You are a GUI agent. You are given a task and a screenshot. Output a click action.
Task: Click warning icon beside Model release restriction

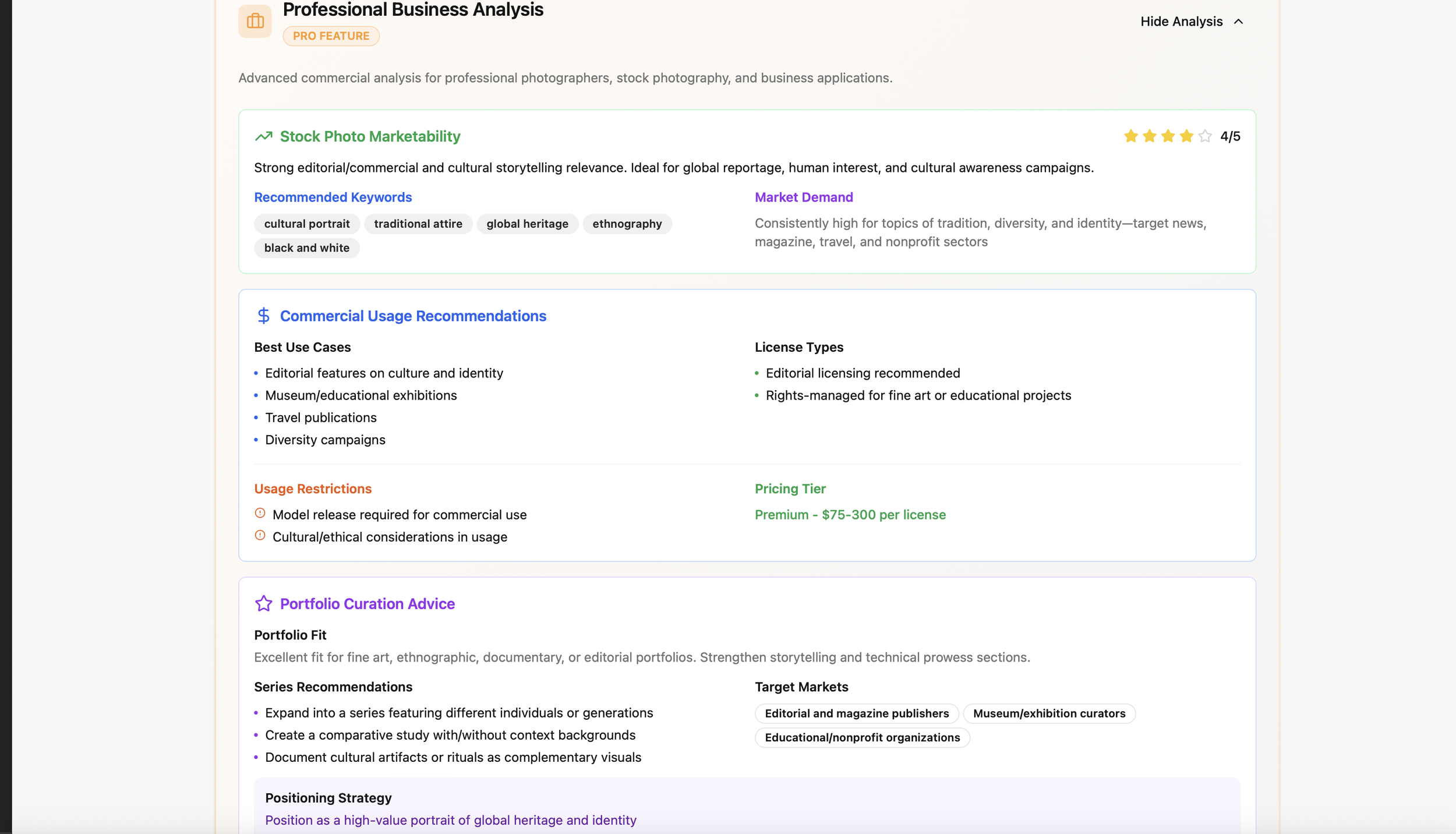tap(260, 513)
